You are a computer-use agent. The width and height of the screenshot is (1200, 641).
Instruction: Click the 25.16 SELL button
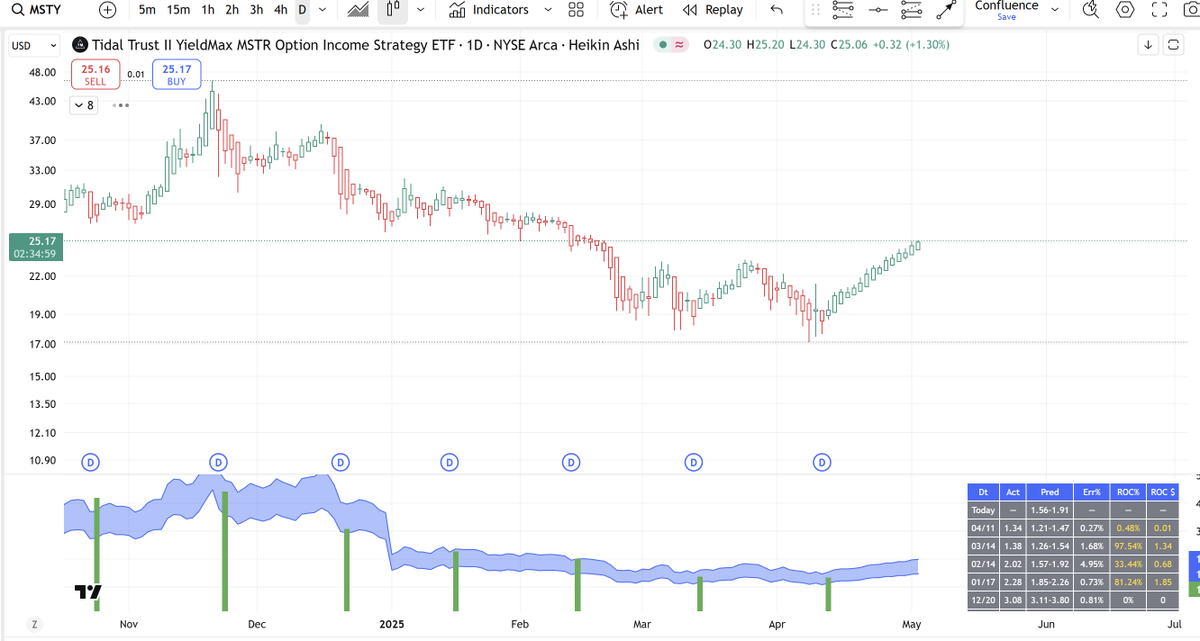tap(96, 74)
